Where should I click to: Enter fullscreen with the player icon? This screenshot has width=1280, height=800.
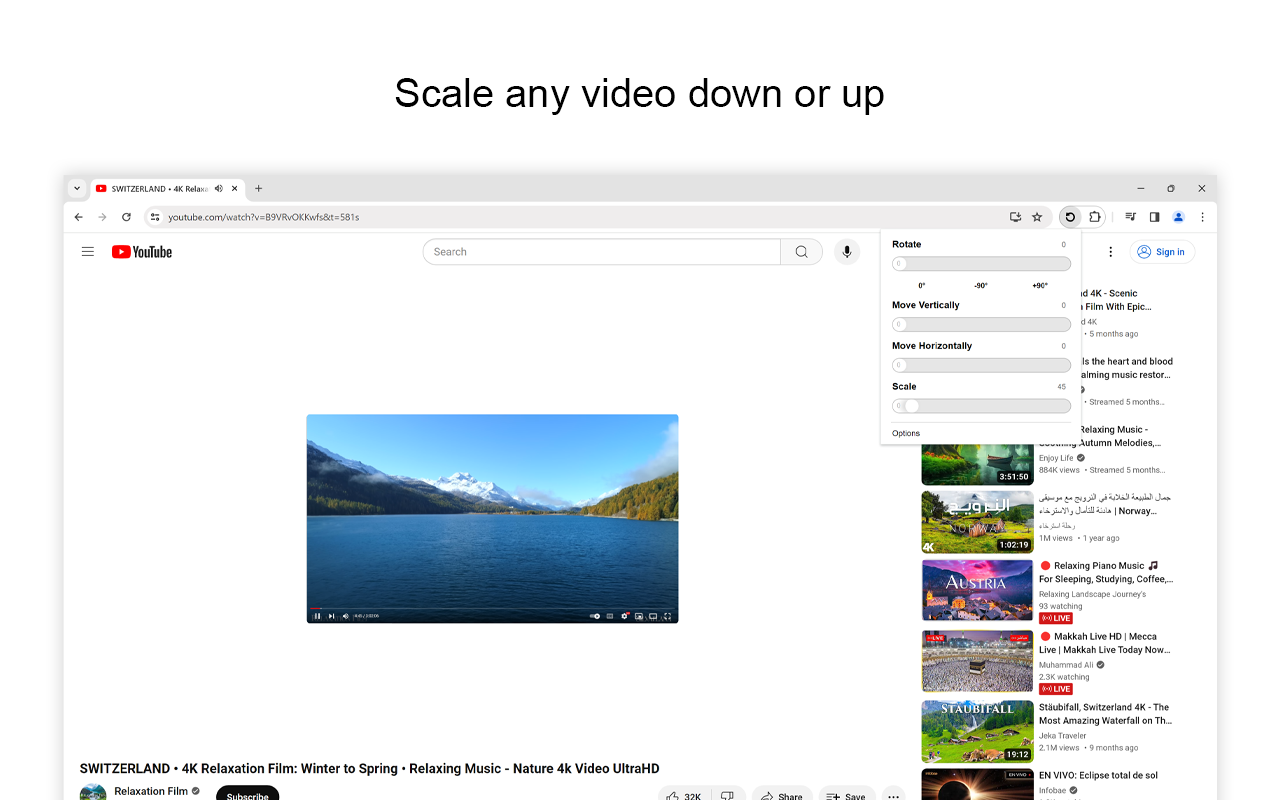(x=667, y=616)
